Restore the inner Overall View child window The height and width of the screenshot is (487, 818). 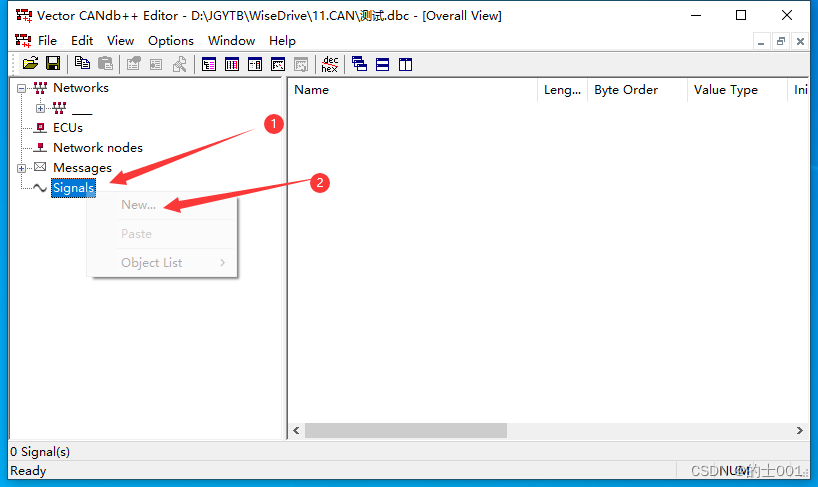pyautogui.click(x=781, y=41)
